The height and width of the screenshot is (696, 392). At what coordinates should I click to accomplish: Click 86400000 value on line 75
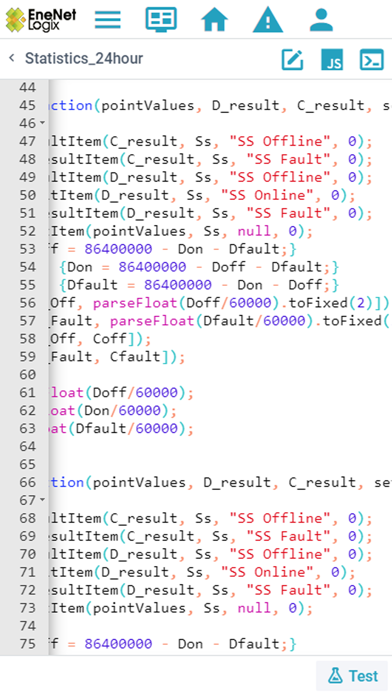[119, 644]
